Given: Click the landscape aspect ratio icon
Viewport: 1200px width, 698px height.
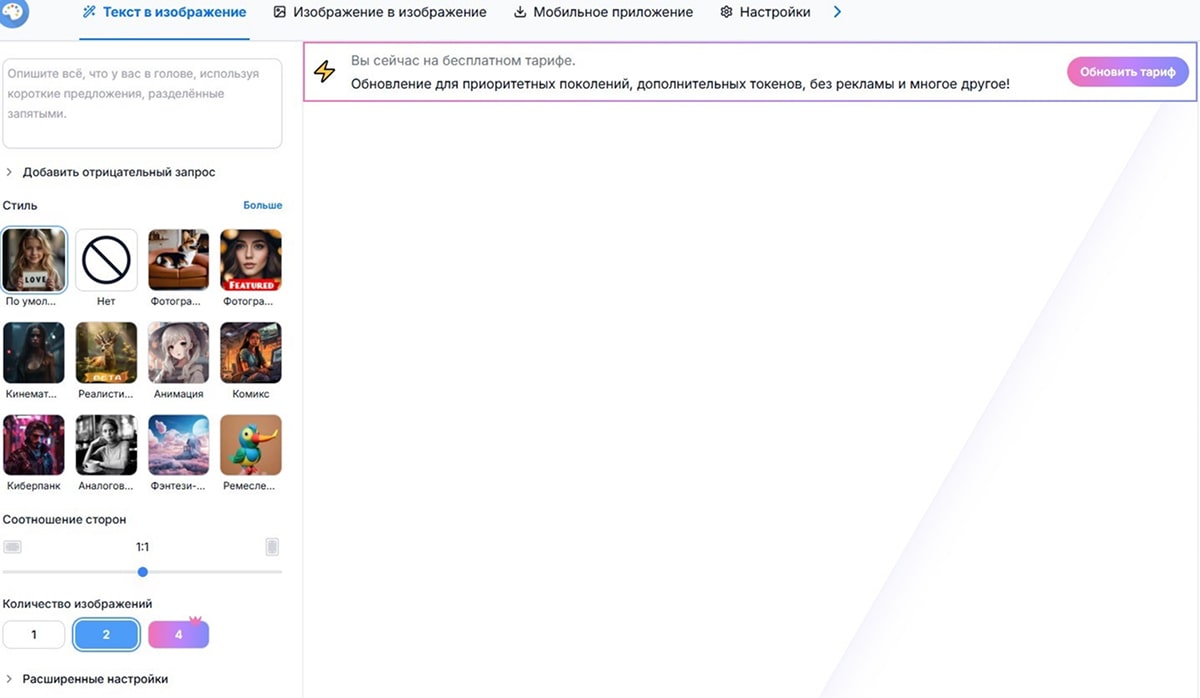Looking at the screenshot, I should pyautogui.click(x=12, y=547).
